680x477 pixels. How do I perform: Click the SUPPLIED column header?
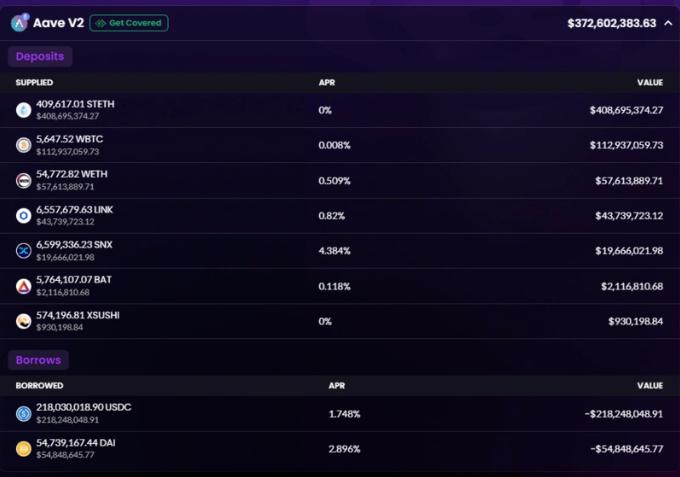pyautogui.click(x=34, y=82)
